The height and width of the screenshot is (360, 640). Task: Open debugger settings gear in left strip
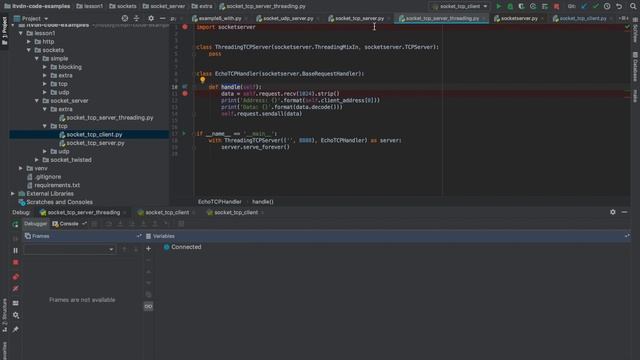(16, 316)
